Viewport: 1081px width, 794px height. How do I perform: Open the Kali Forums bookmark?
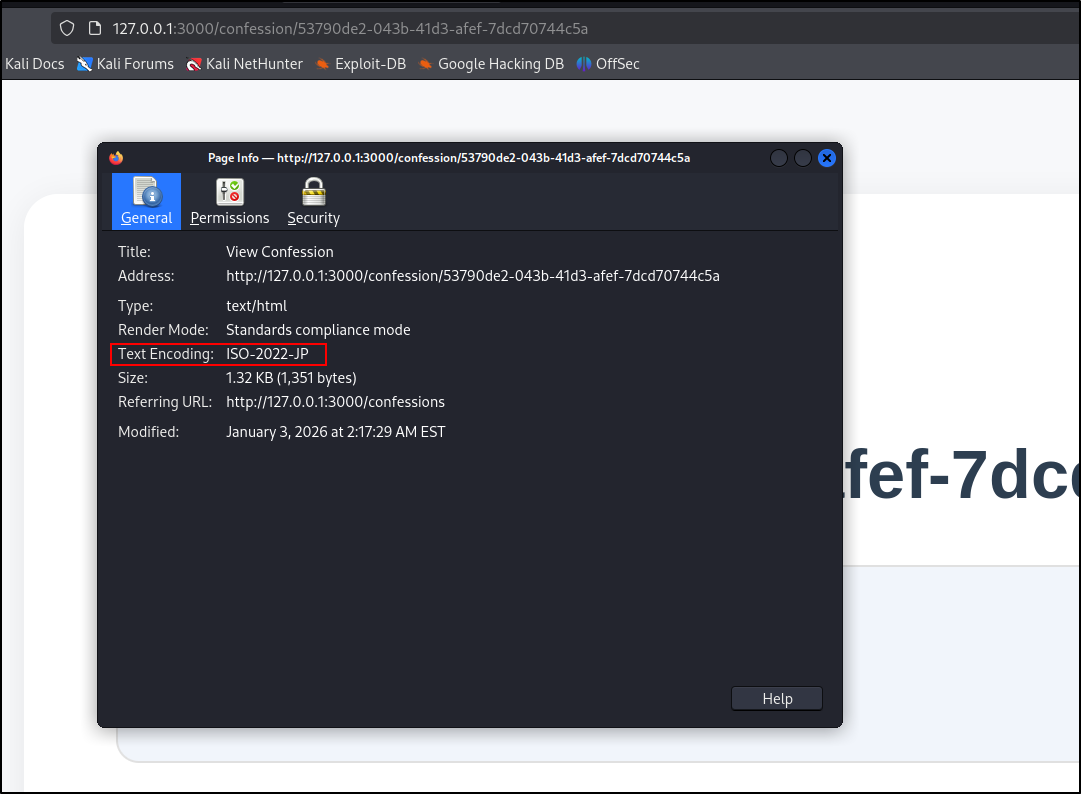click(x=126, y=64)
